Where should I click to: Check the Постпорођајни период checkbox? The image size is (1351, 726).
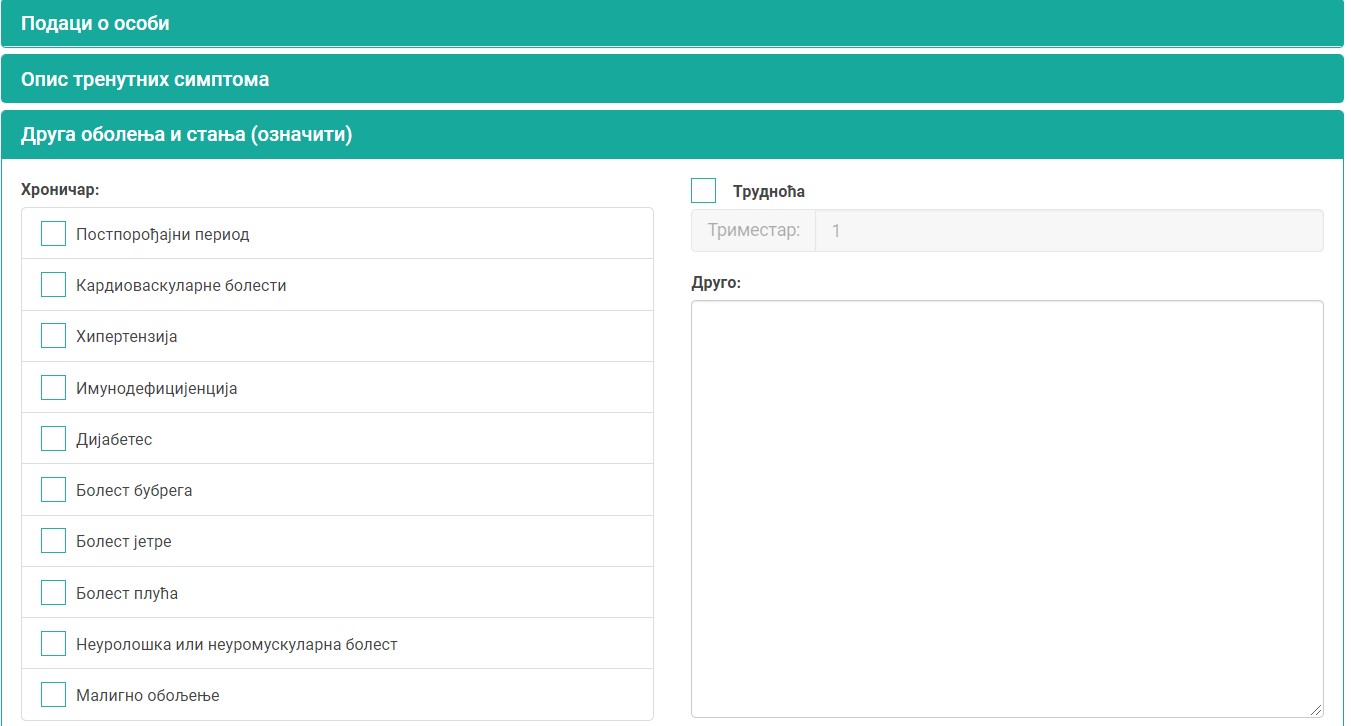click(53, 234)
